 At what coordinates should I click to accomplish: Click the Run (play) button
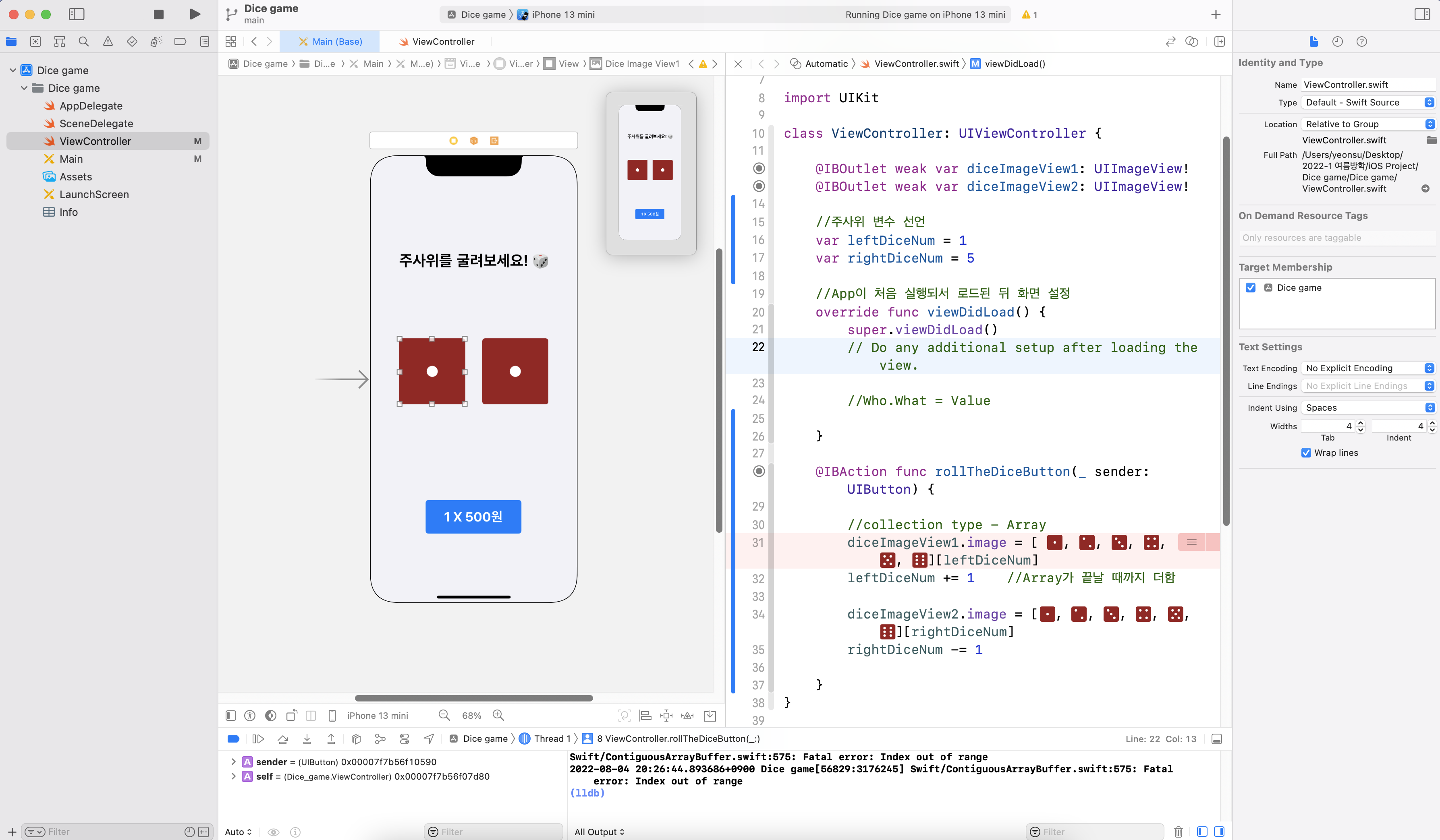(x=195, y=14)
